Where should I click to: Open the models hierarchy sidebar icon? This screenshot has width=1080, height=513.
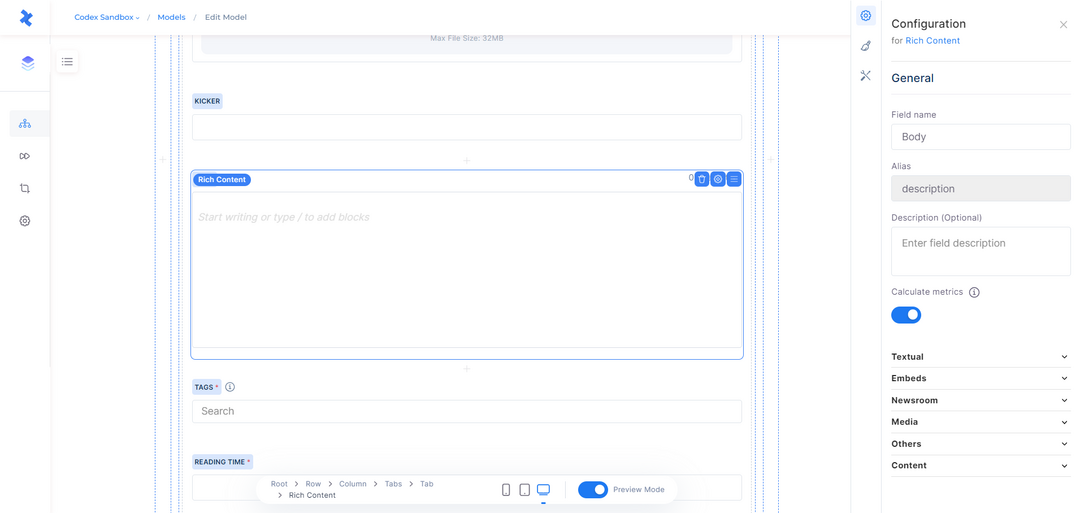point(25,124)
